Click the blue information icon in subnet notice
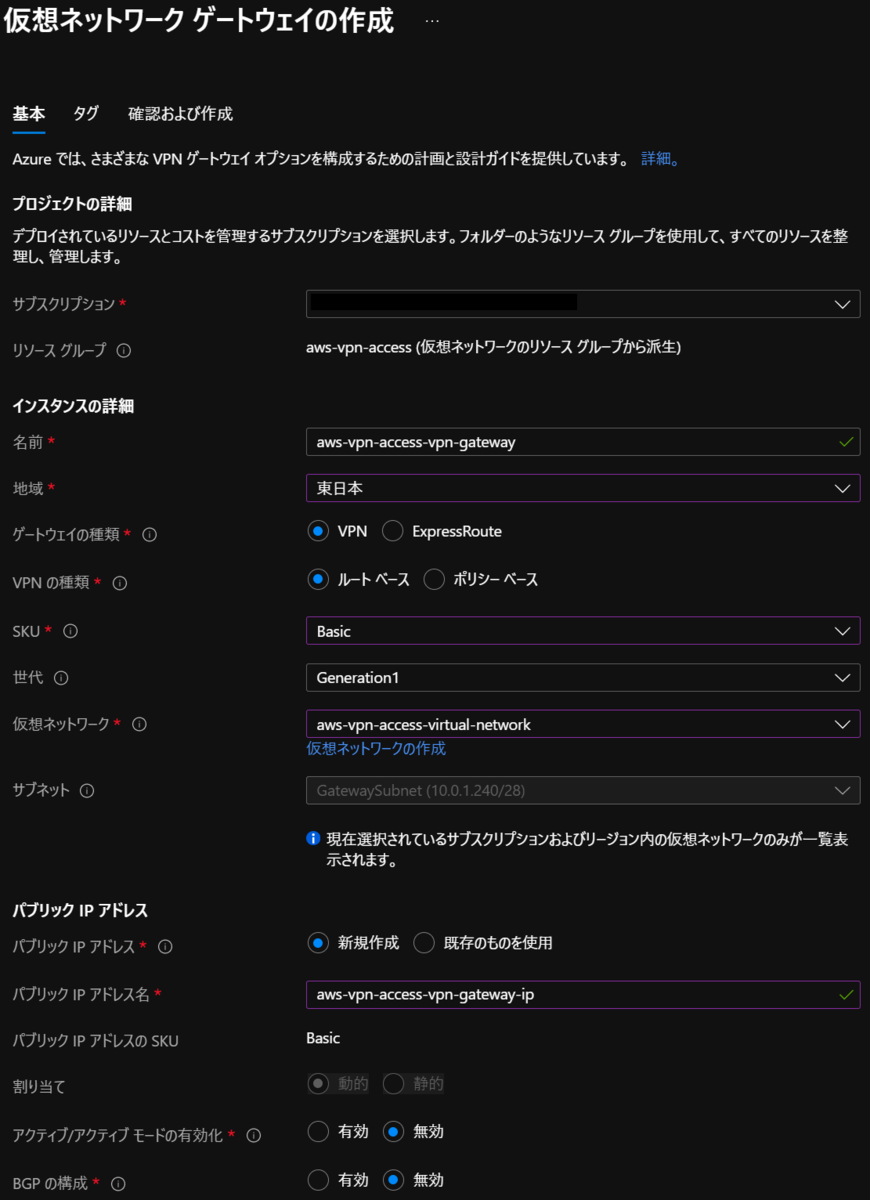 coord(314,838)
